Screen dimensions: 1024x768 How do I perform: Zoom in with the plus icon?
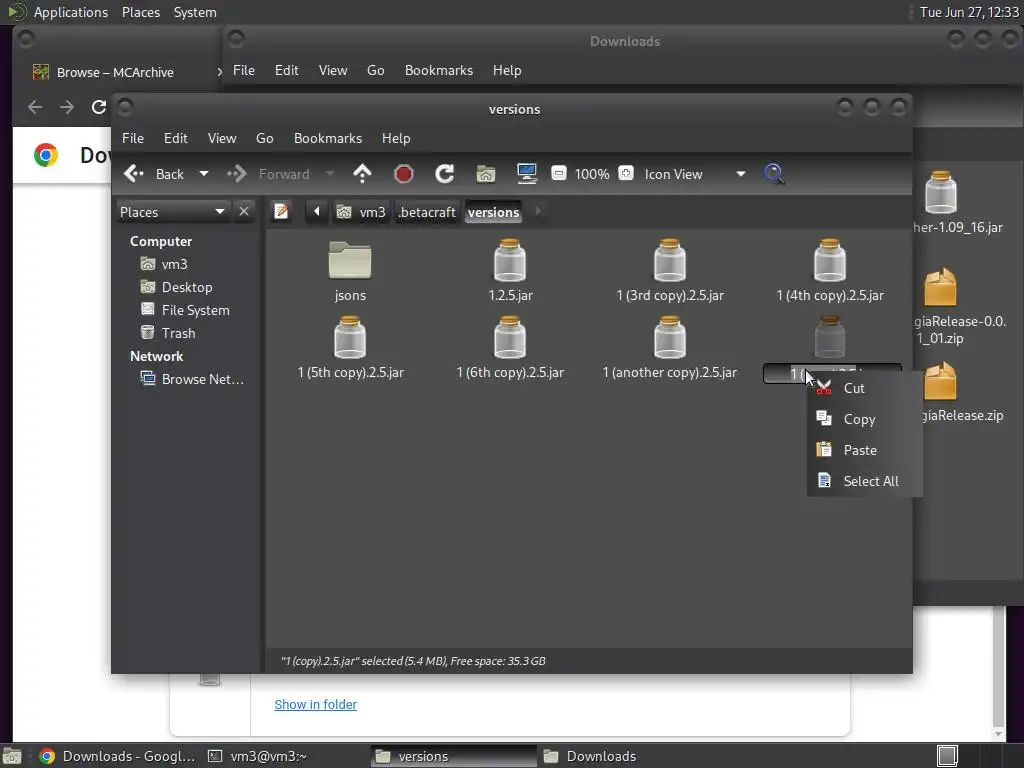coord(626,174)
